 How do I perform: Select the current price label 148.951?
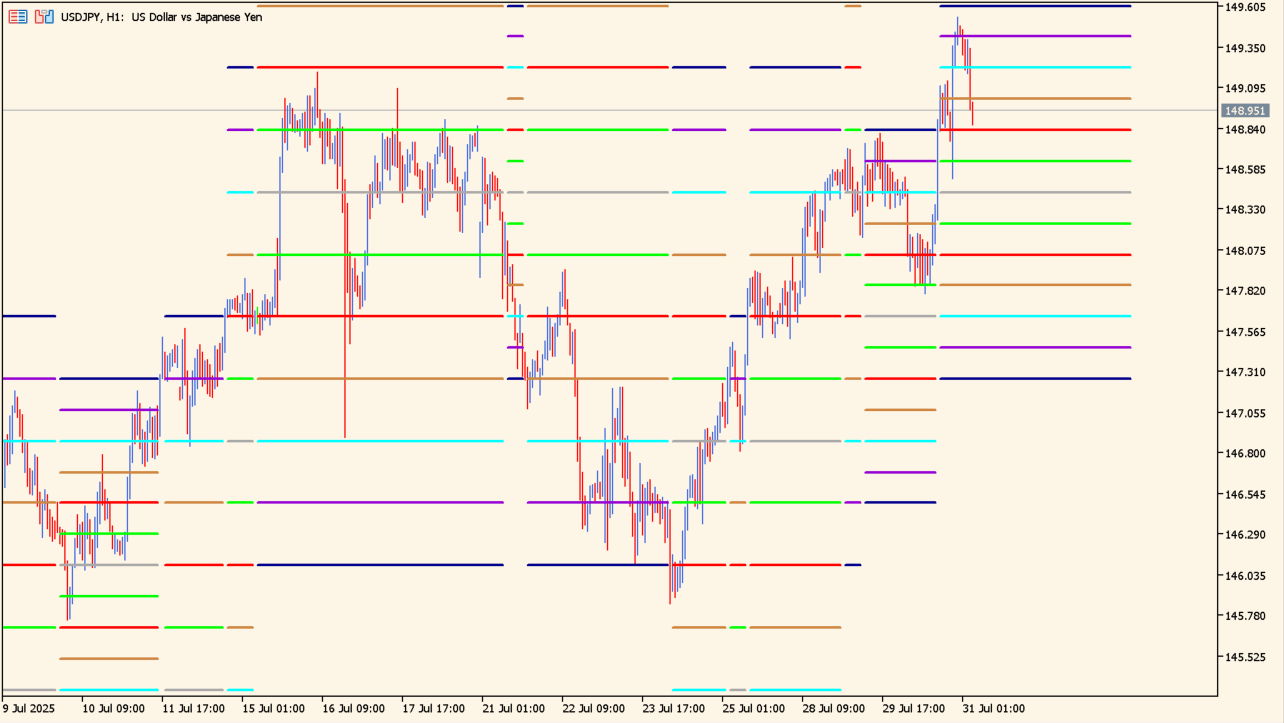click(x=1245, y=111)
